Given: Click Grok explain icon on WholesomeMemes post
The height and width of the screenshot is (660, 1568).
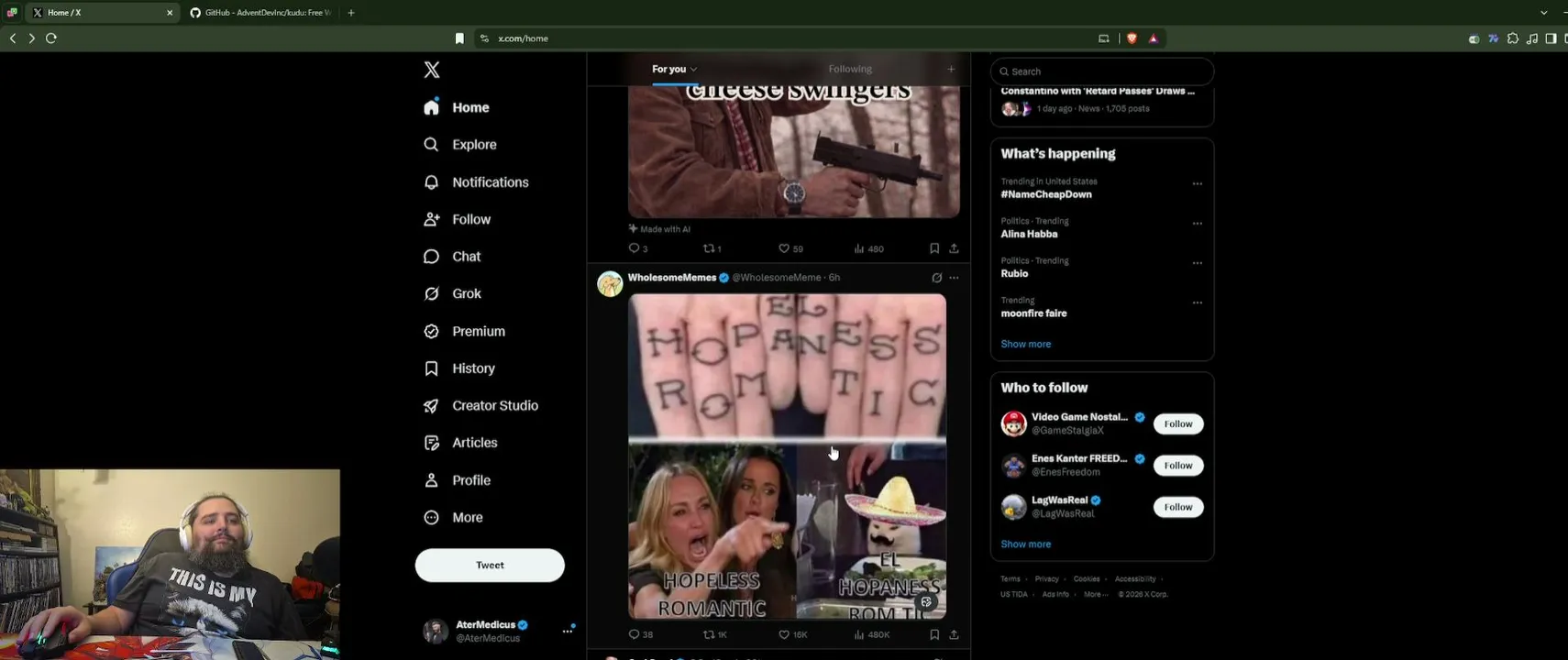Looking at the screenshot, I should pos(936,278).
